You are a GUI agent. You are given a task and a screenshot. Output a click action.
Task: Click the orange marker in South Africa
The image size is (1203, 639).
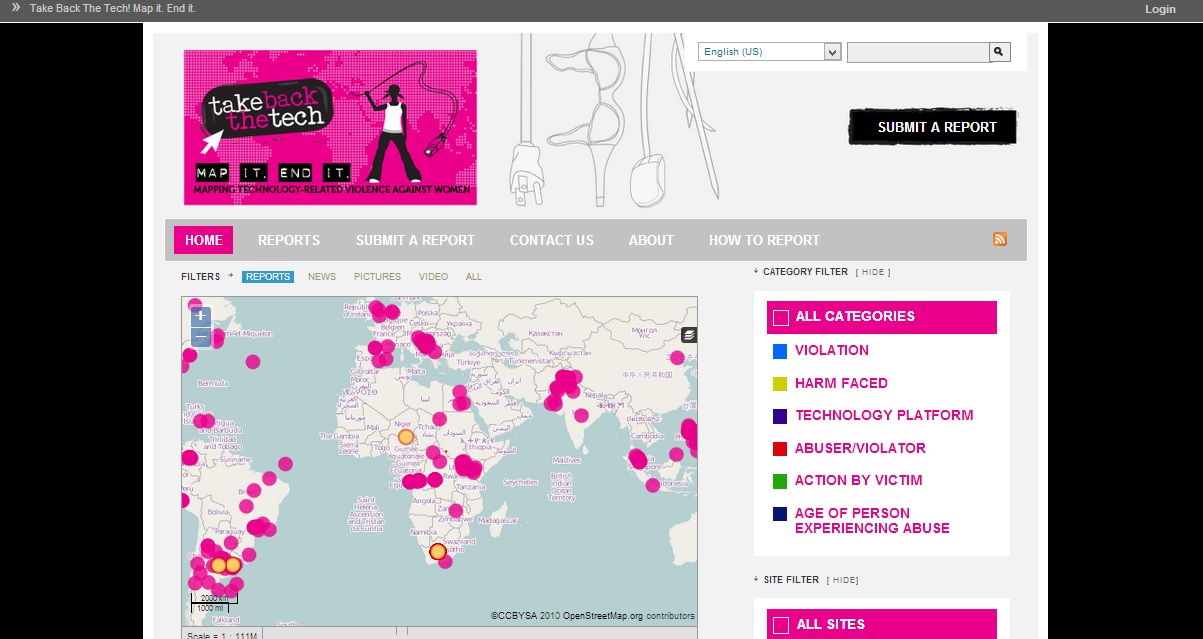point(437,551)
